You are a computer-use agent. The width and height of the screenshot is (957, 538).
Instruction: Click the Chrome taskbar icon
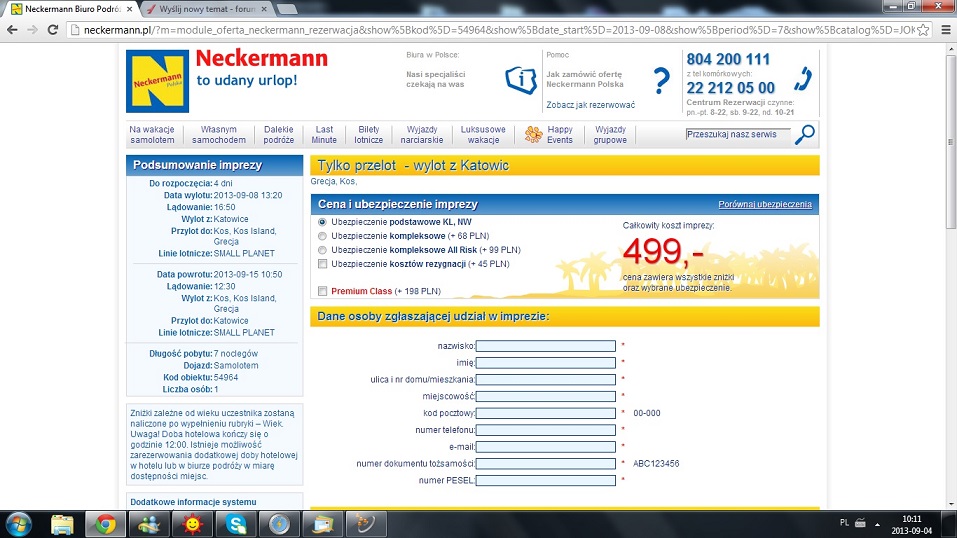point(105,525)
